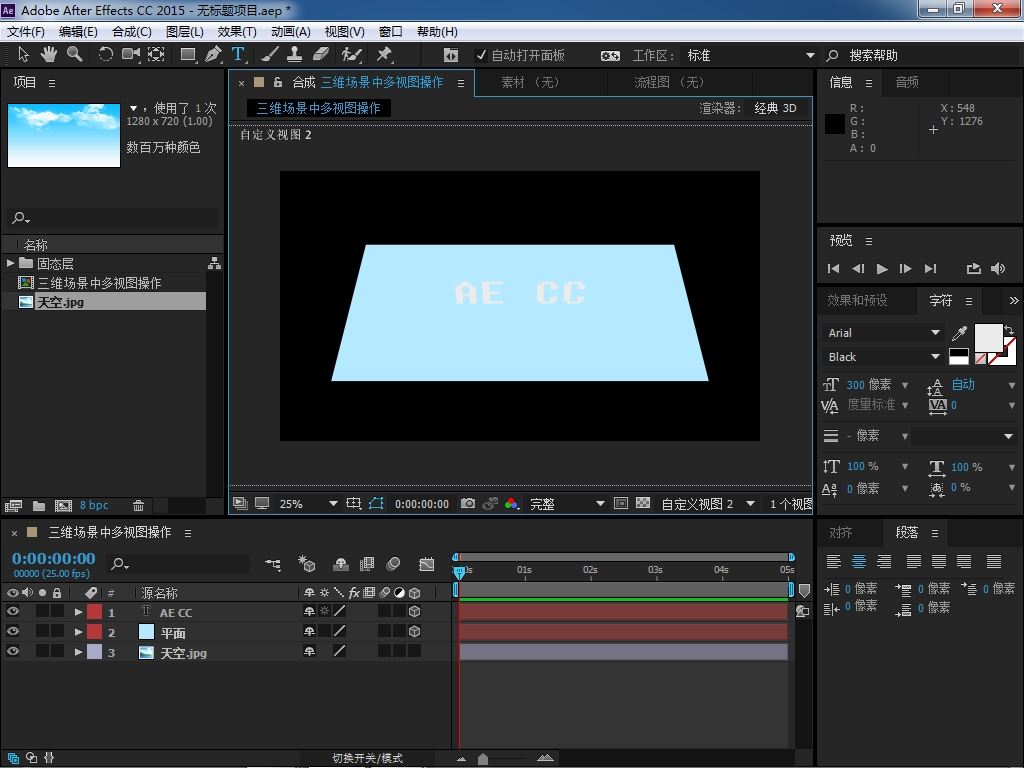Hide the 平面 layer
This screenshot has width=1024, height=768.
[12, 632]
